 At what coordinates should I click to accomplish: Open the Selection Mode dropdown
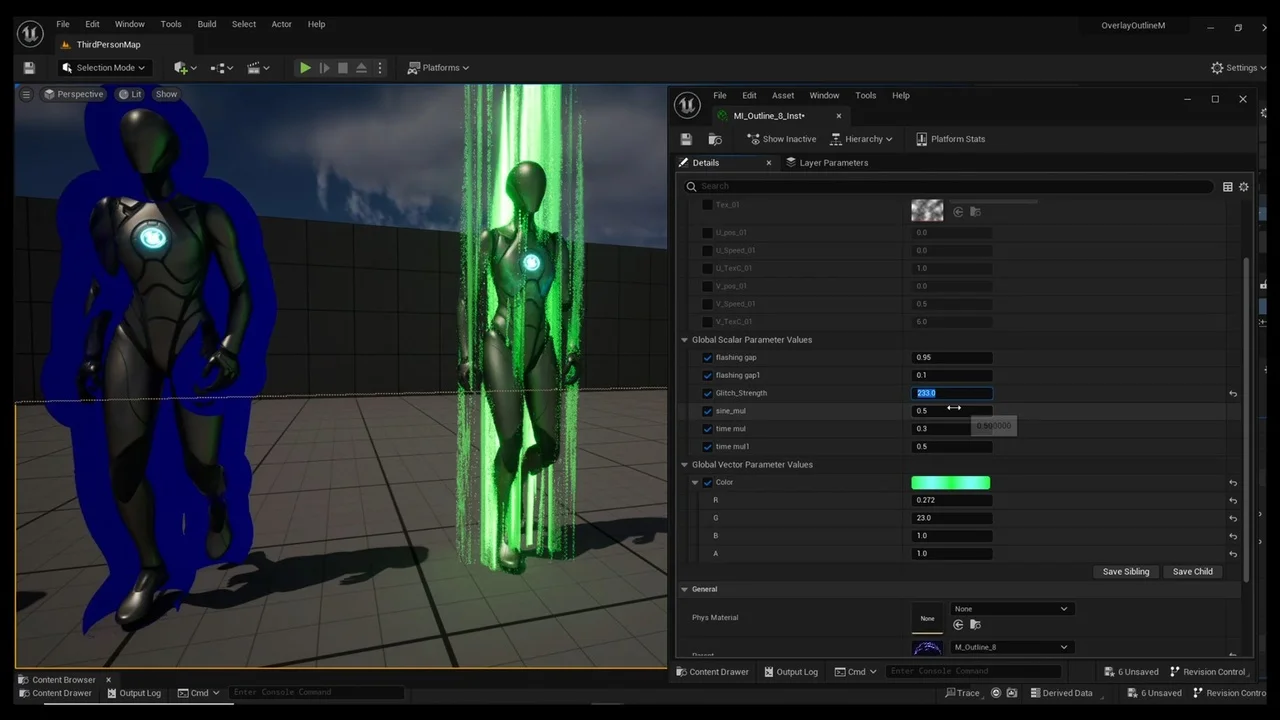(x=103, y=68)
